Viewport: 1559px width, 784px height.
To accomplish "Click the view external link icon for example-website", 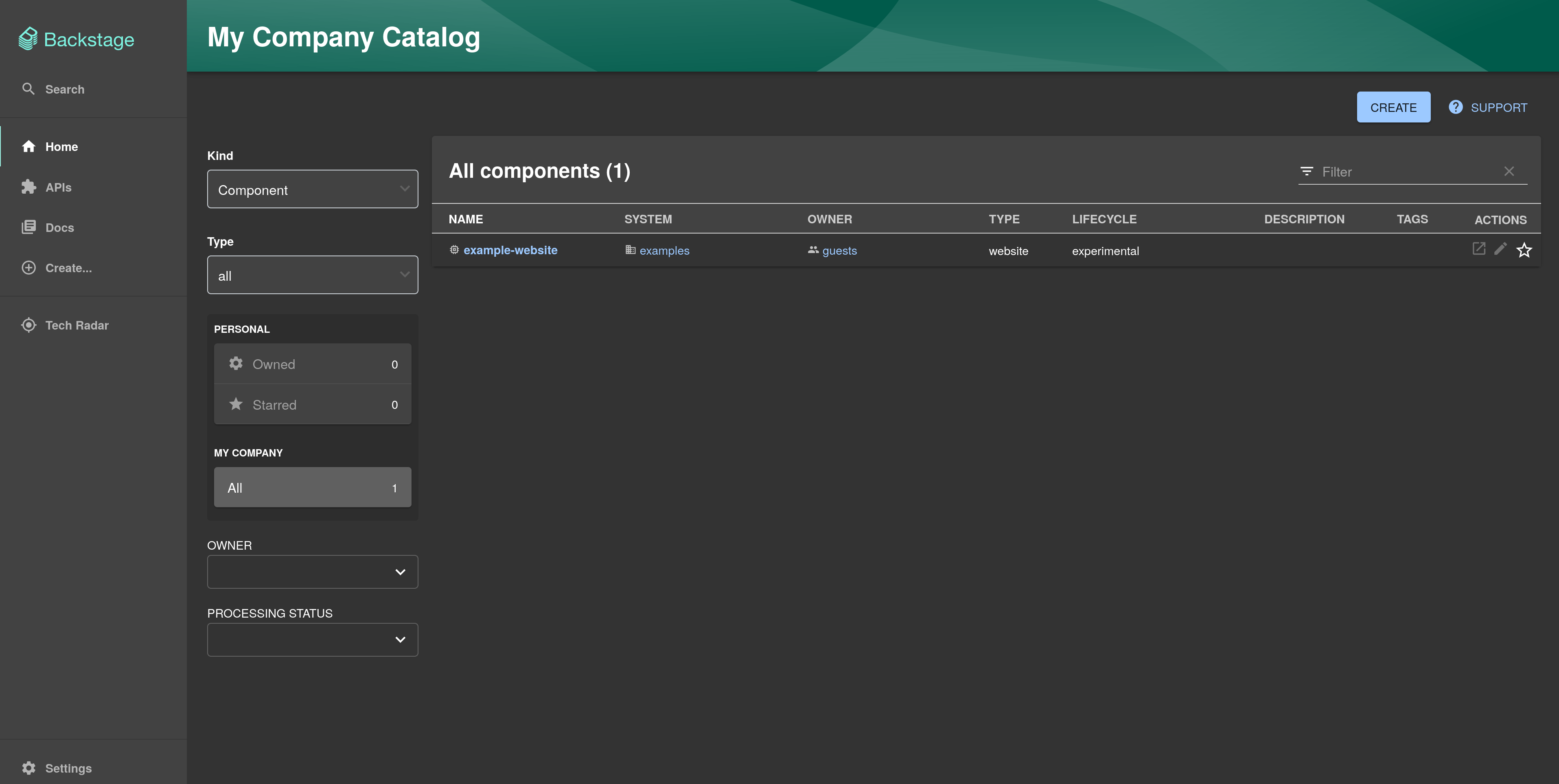I will (x=1478, y=249).
